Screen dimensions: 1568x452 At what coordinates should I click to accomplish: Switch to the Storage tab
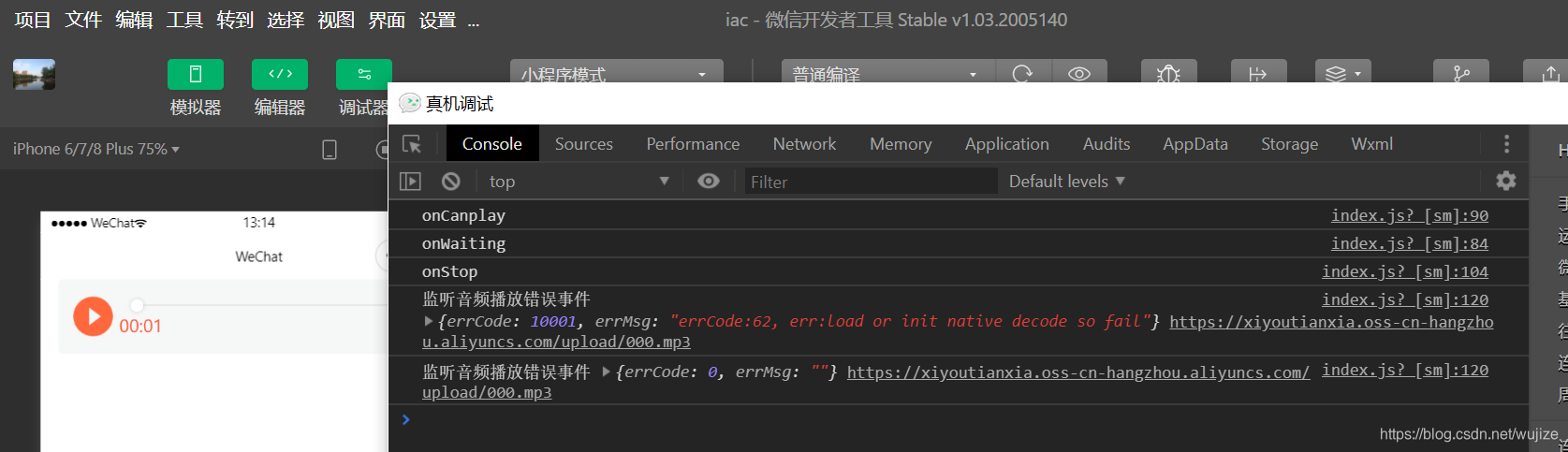click(x=1289, y=144)
